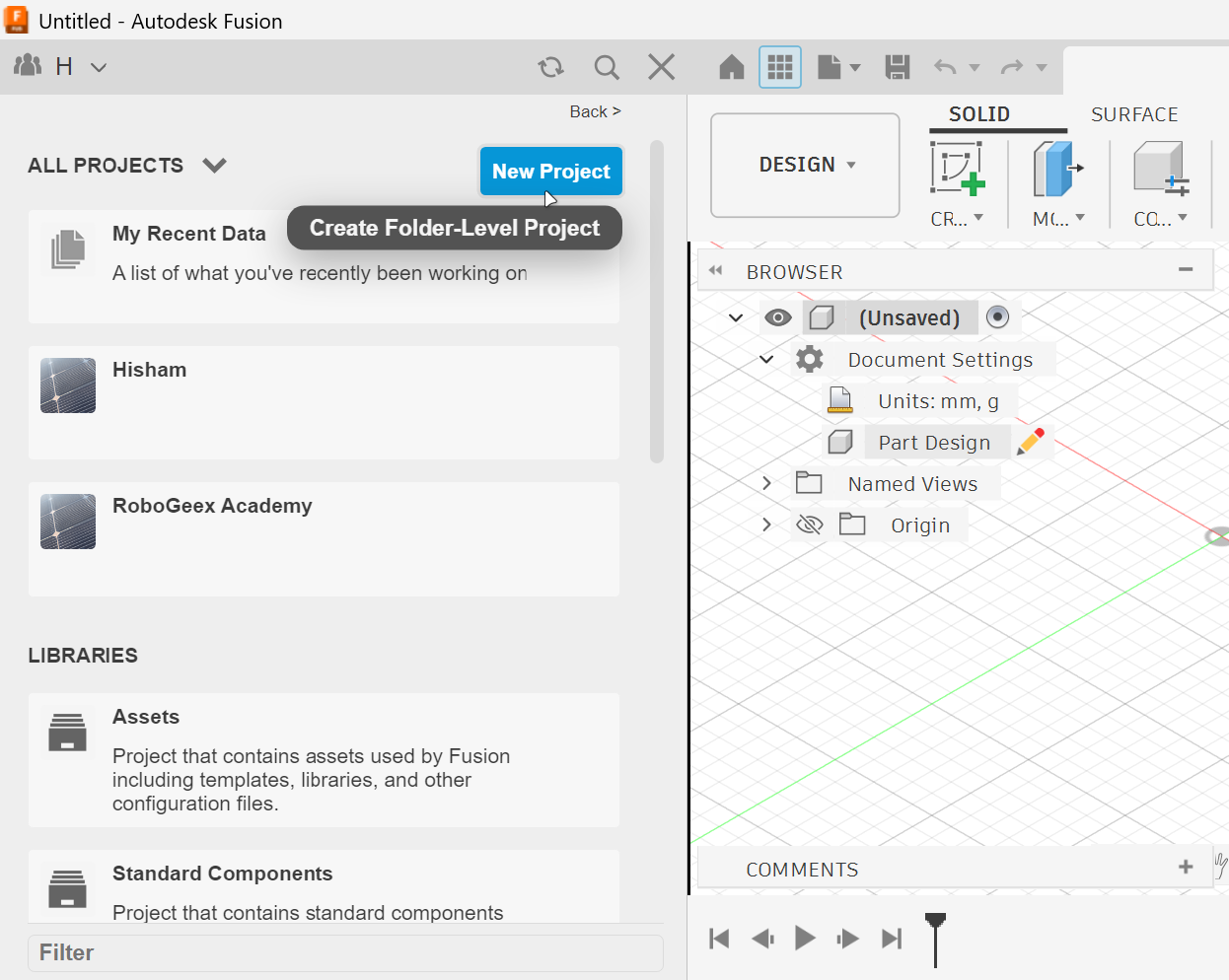1229x980 pixels.
Task: Activate the (Unsaved) component radio button
Action: pos(998,316)
